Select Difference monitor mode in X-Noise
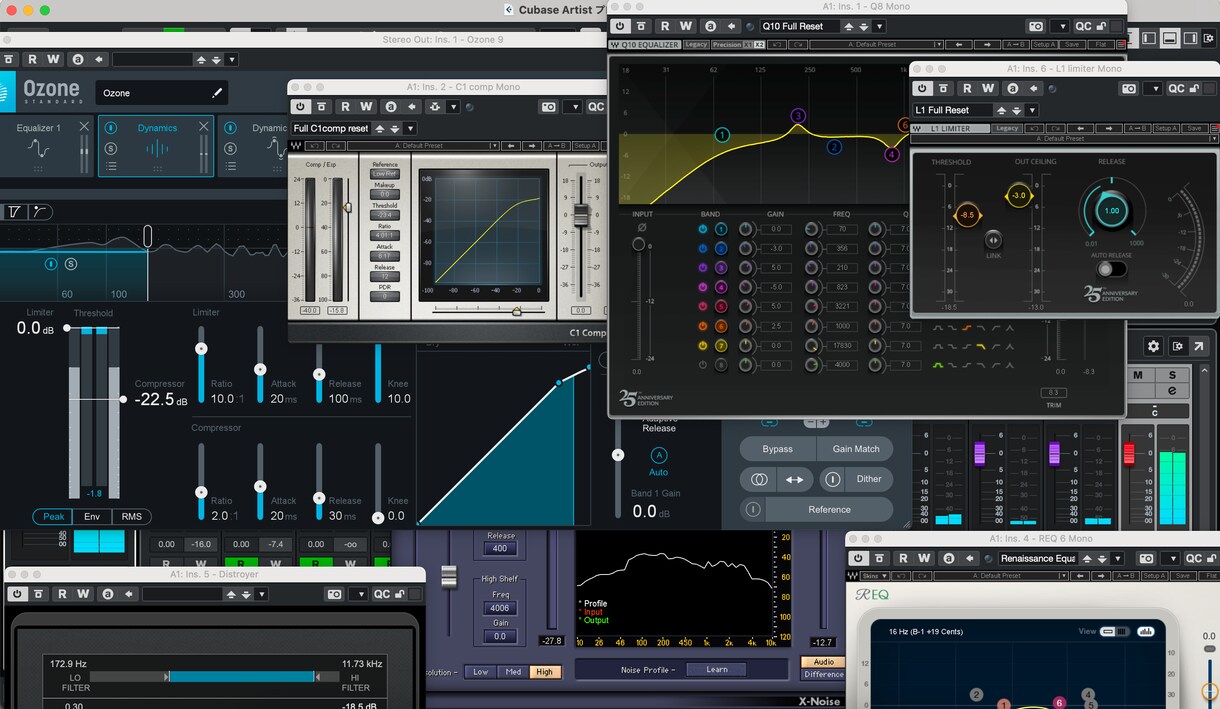This screenshot has height=709, width=1220. coord(823,674)
